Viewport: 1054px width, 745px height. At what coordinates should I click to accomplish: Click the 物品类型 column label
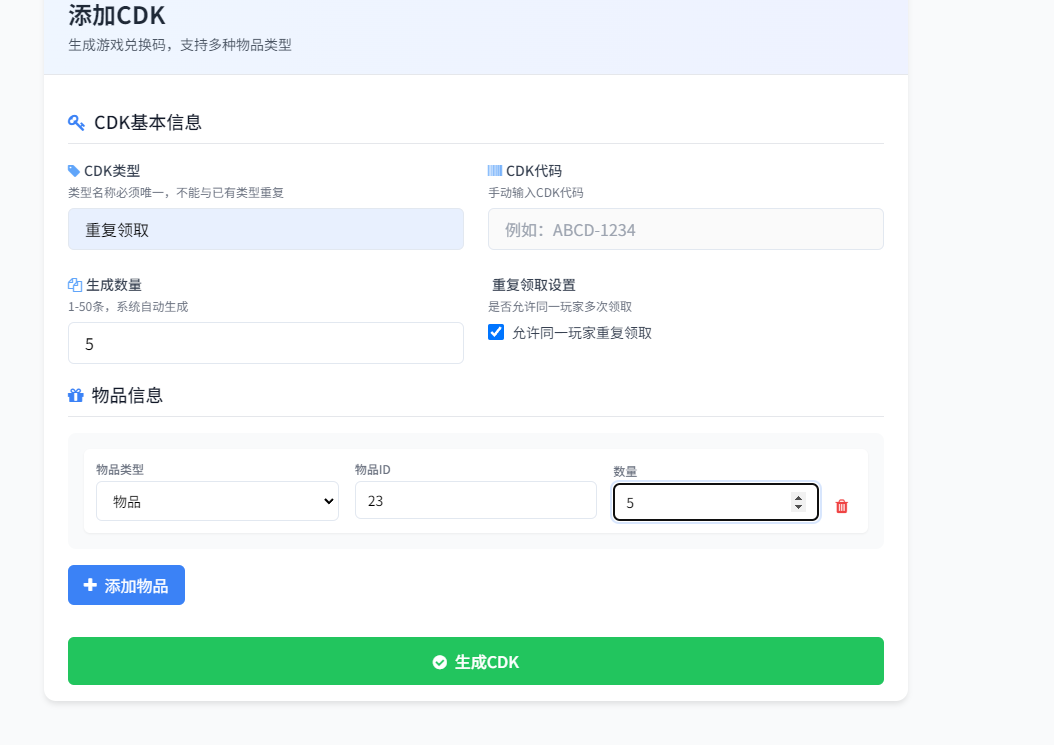pos(120,469)
